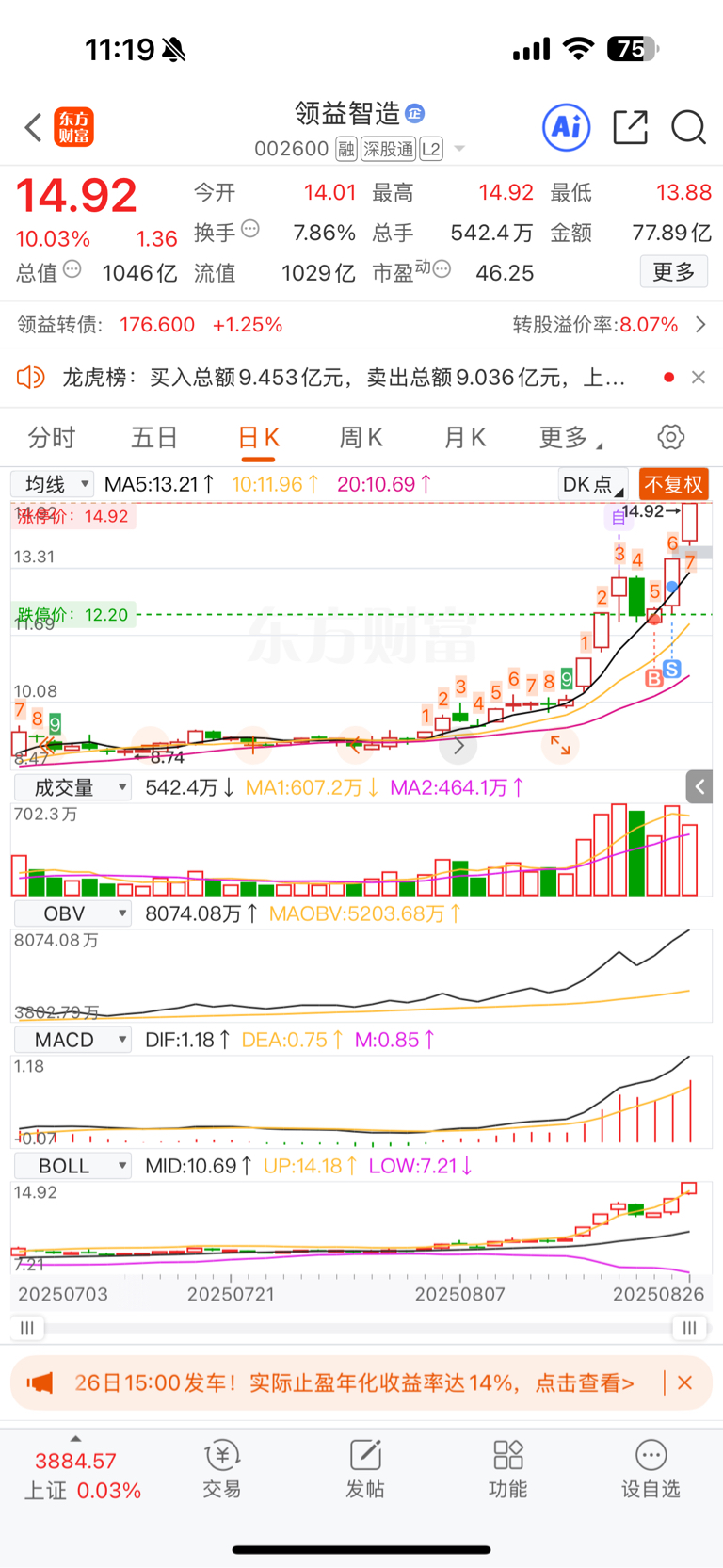Toggle the 不复权 adjustment button

[x=673, y=484]
